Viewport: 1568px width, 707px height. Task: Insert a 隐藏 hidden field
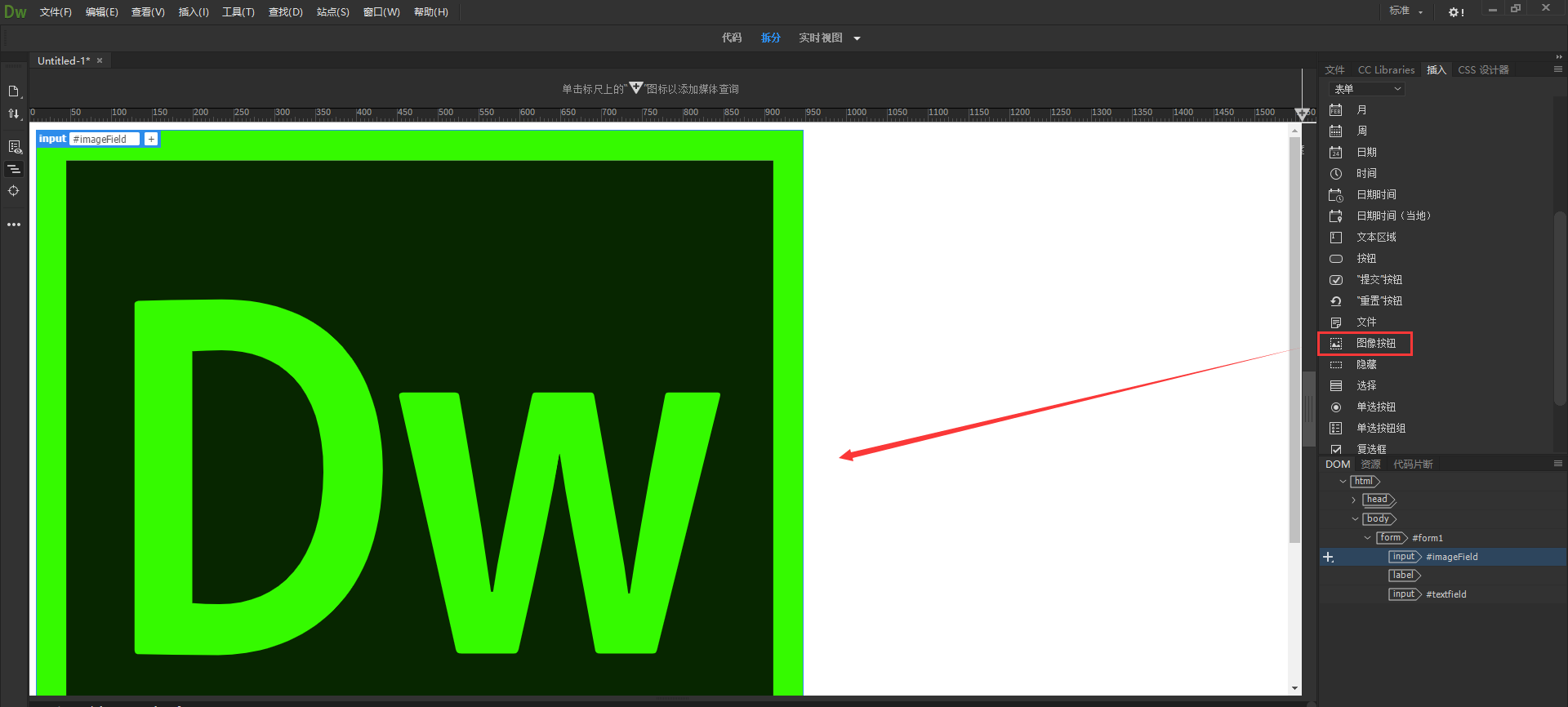[1365, 364]
